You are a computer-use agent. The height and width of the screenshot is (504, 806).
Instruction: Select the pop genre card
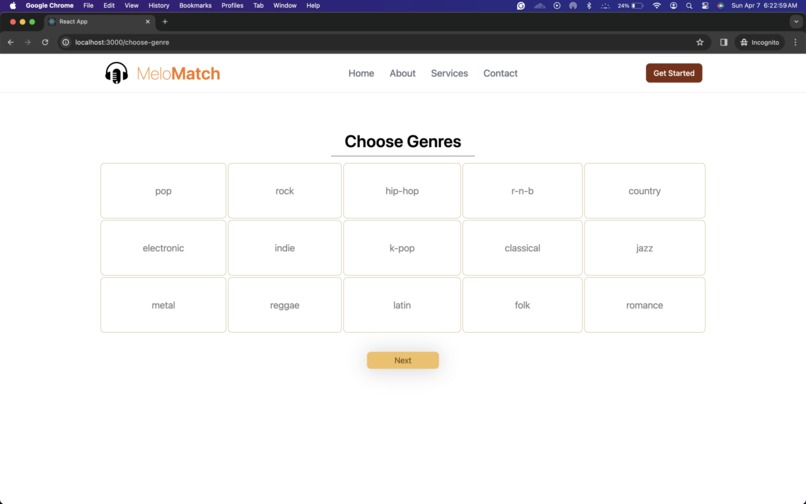(163, 191)
